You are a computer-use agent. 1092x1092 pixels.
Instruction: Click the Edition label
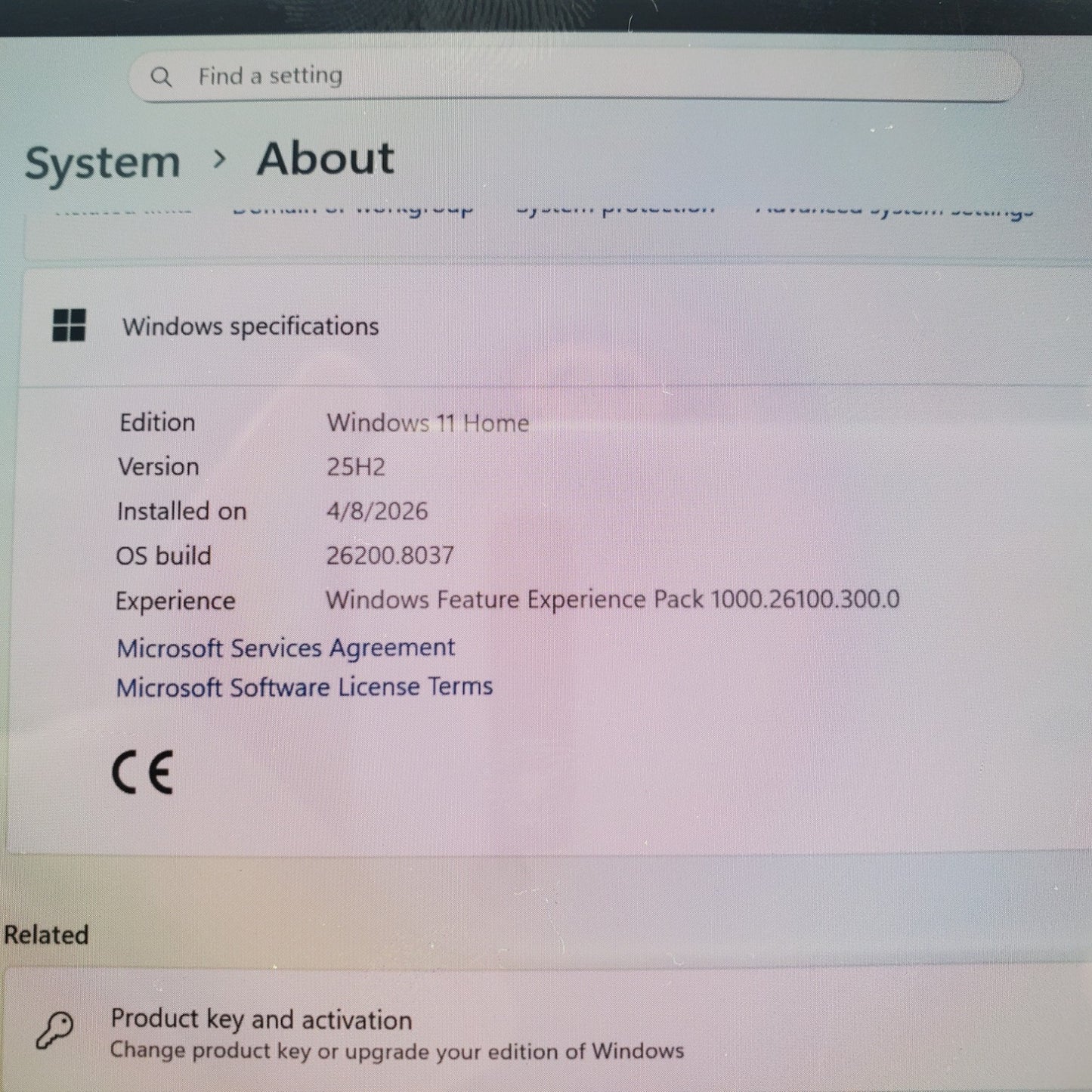[157, 422]
